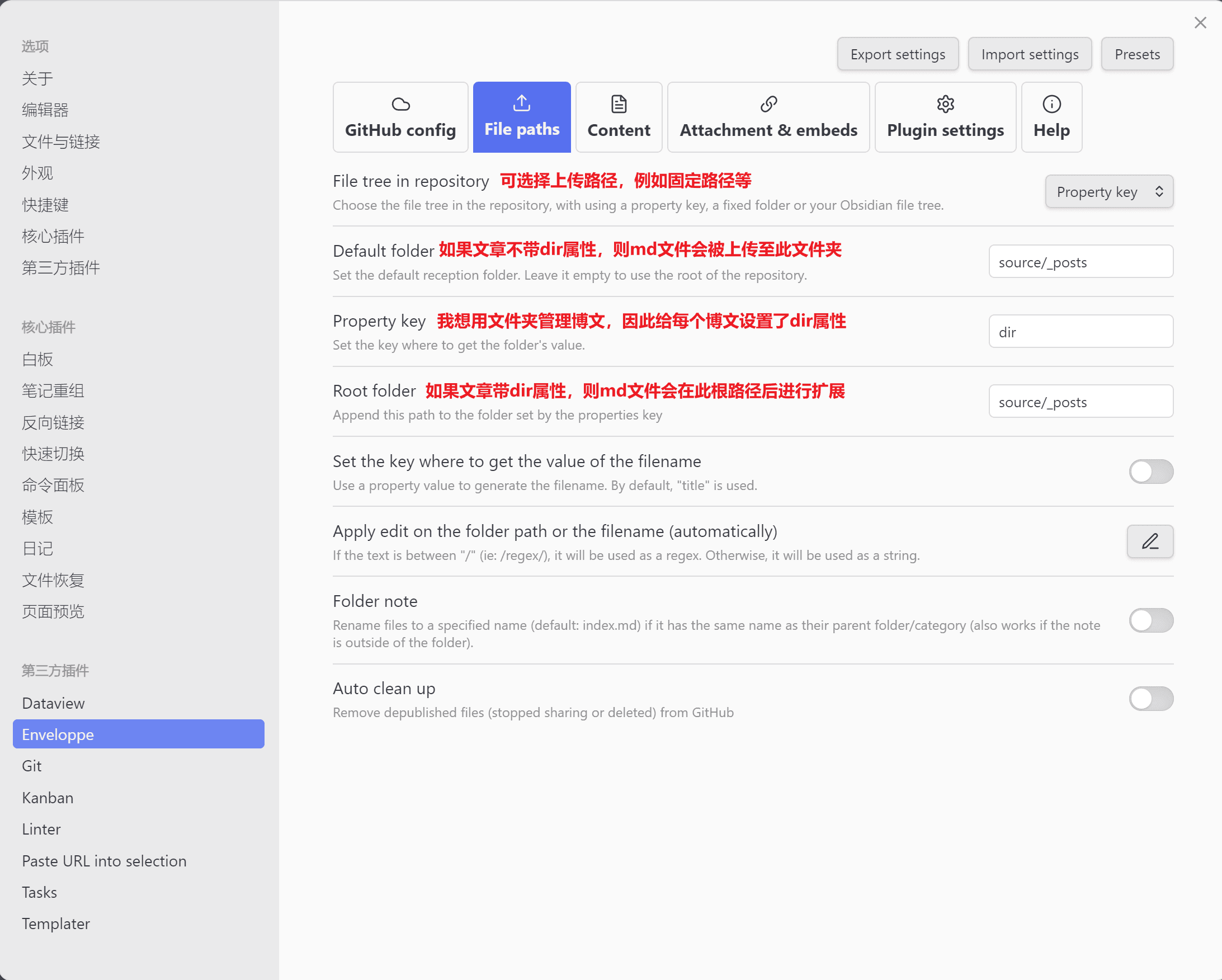The image size is (1222, 980).
Task: Turn on the Folder note toggle
Action: pyautogui.click(x=1150, y=620)
